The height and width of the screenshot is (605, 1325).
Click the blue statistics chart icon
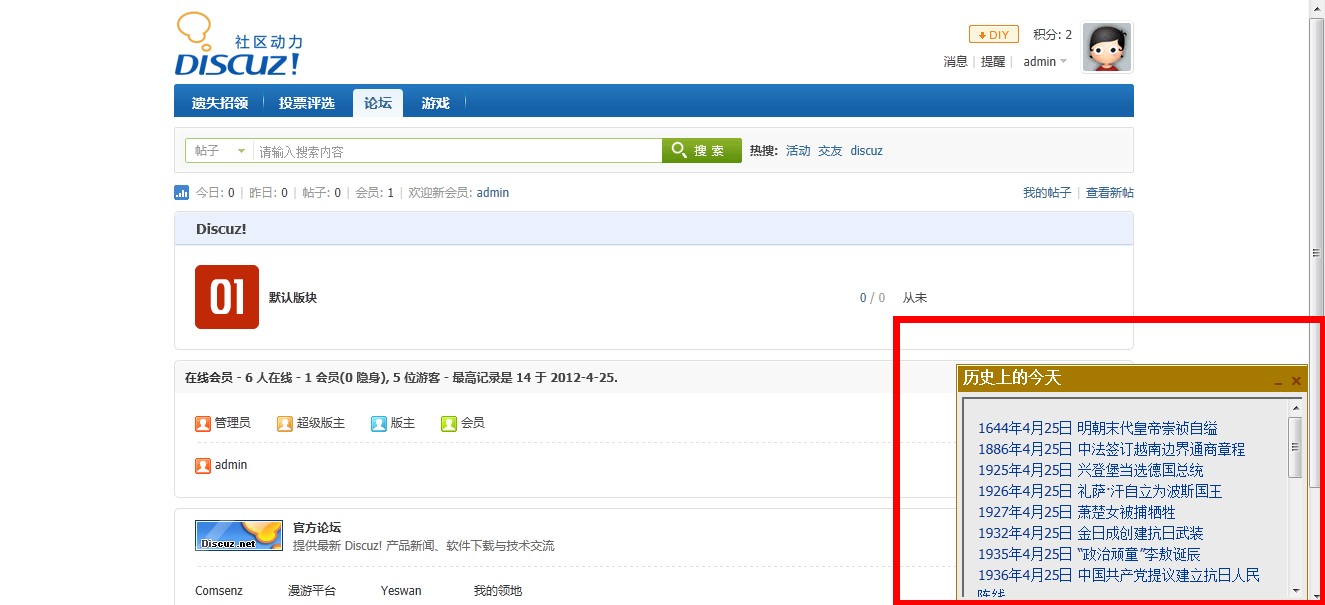pos(182,192)
